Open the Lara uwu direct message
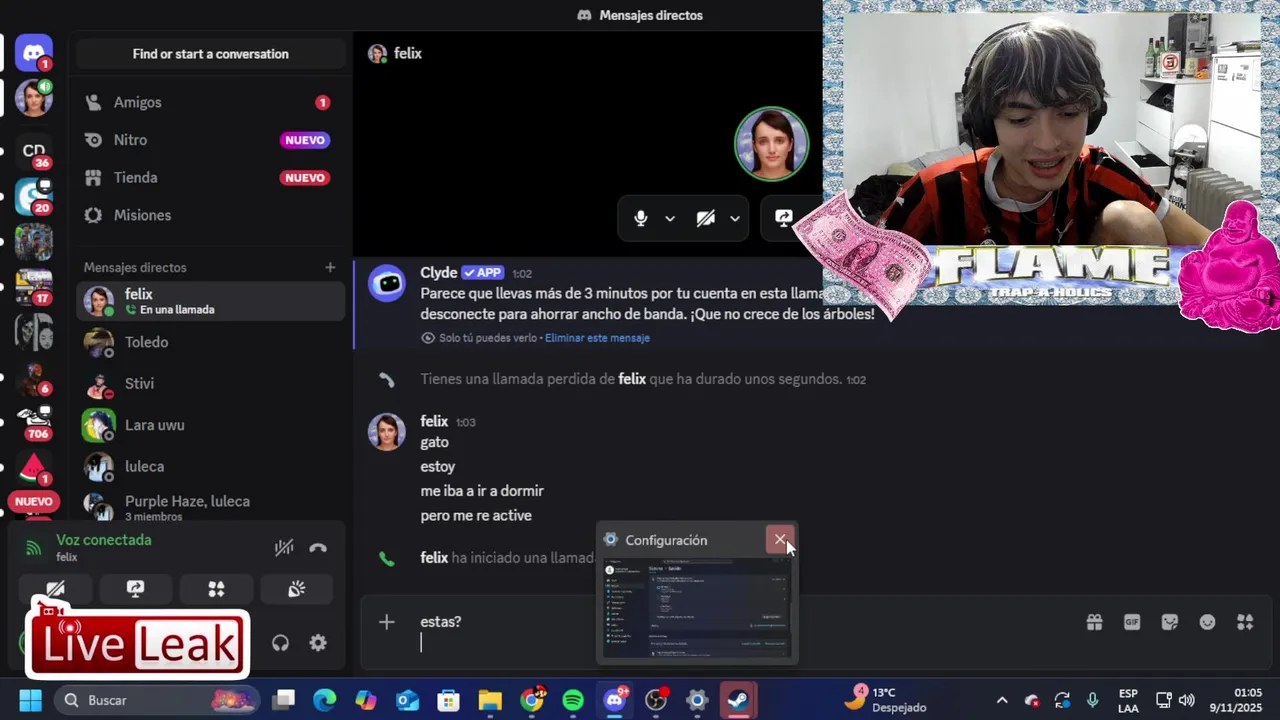 [x=210, y=425]
